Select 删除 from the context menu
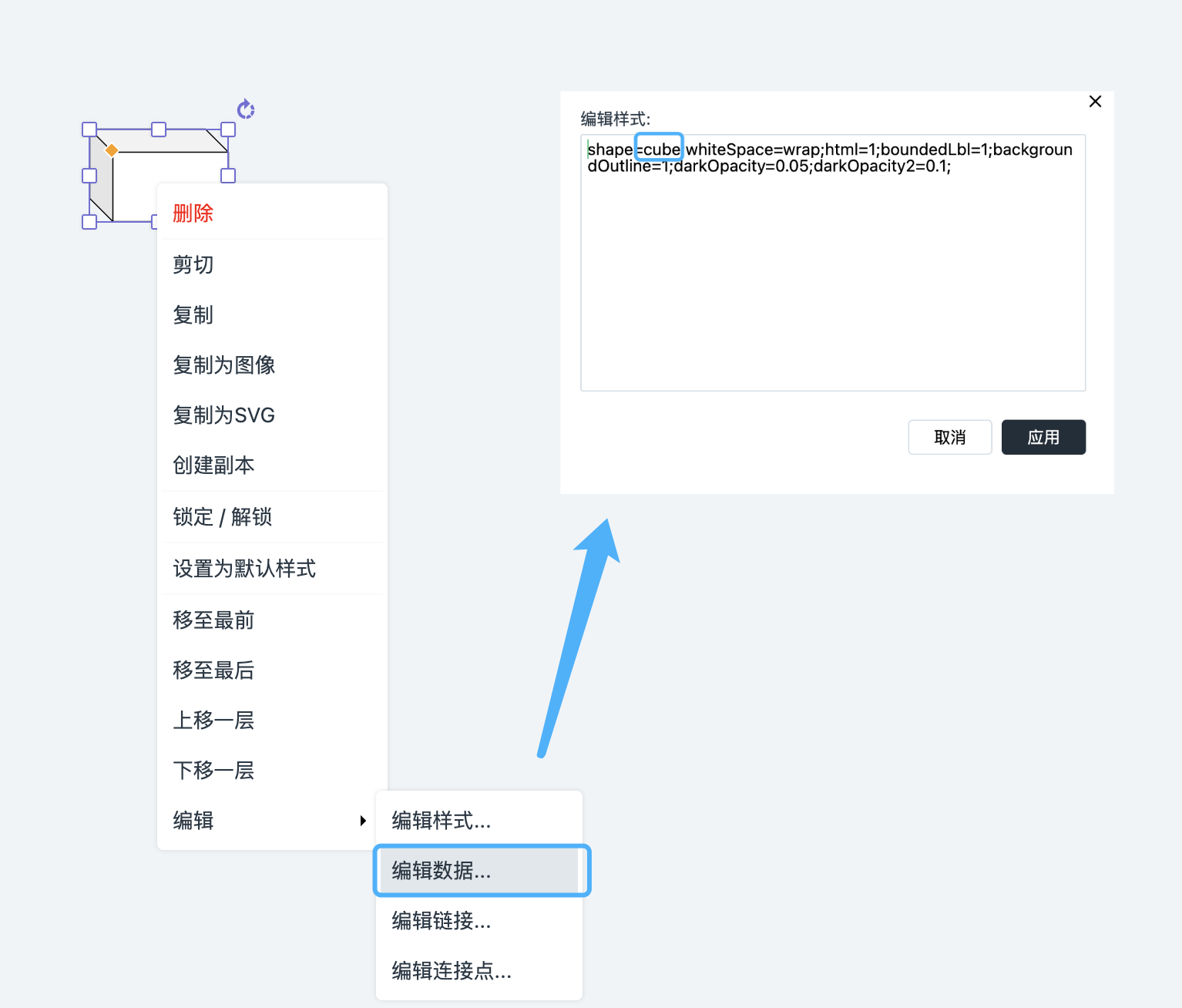 [x=193, y=213]
